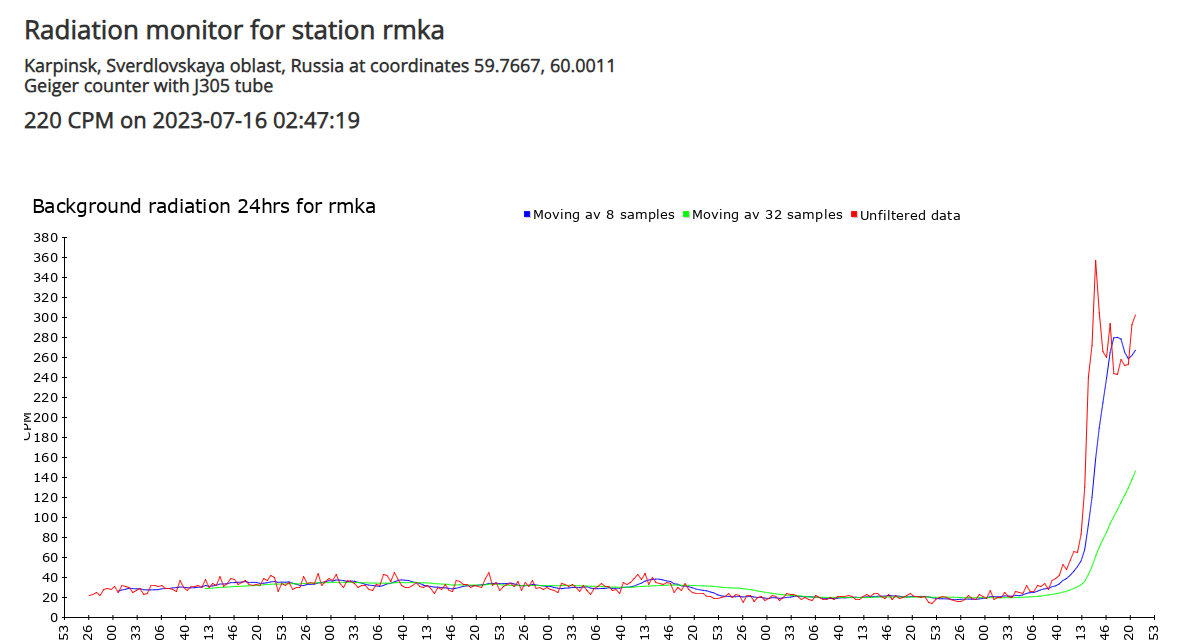Screen dimensions: 1189x640
Task: Click the right end of the blue 8-sample line
Action: pos(1135,350)
